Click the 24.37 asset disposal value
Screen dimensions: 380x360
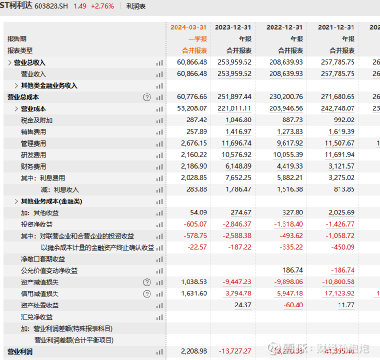coord(243,305)
